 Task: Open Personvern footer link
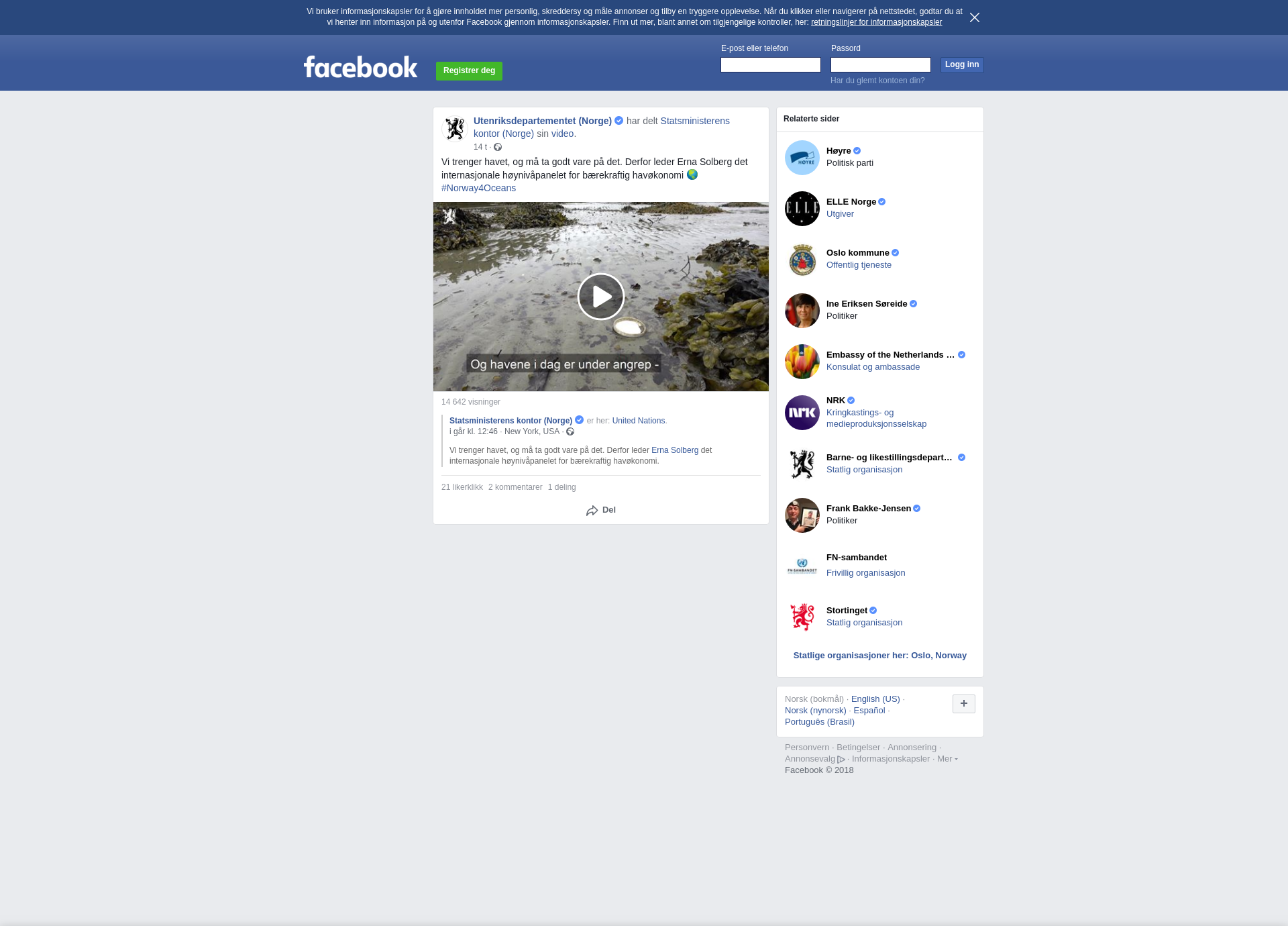[x=807, y=748]
